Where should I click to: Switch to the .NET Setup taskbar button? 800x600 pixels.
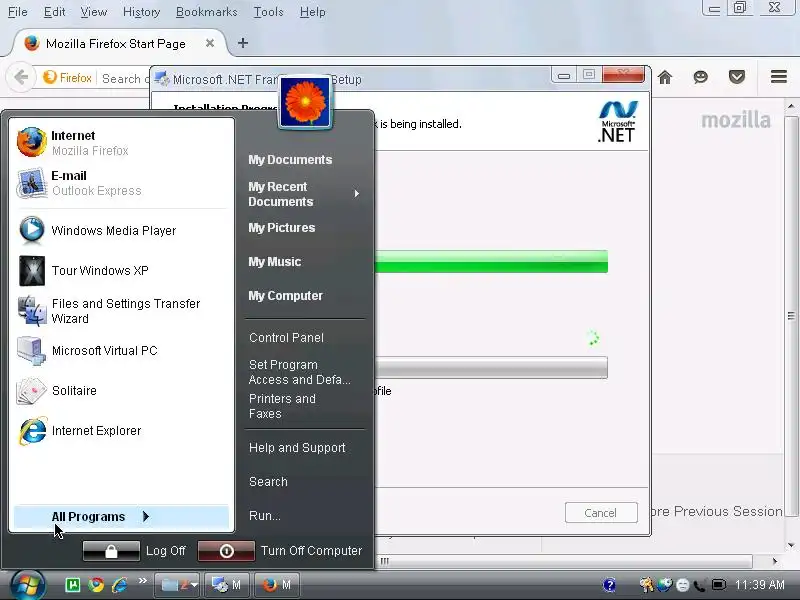[227, 585]
